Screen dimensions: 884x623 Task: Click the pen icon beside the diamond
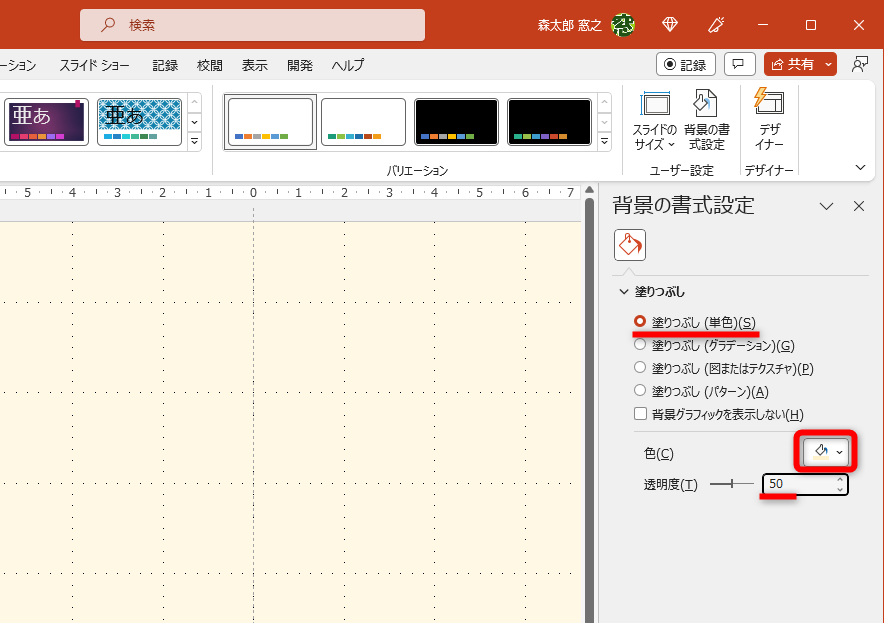coord(714,23)
